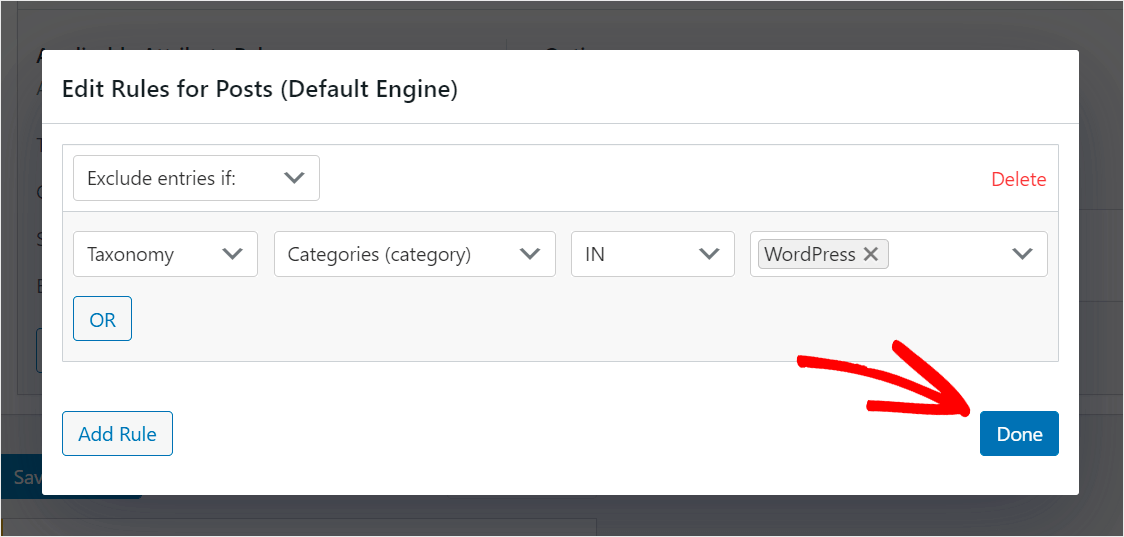The image size is (1124, 537).
Task: Click the chevron arrow beside Categories (category)
Action: (x=530, y=254)
